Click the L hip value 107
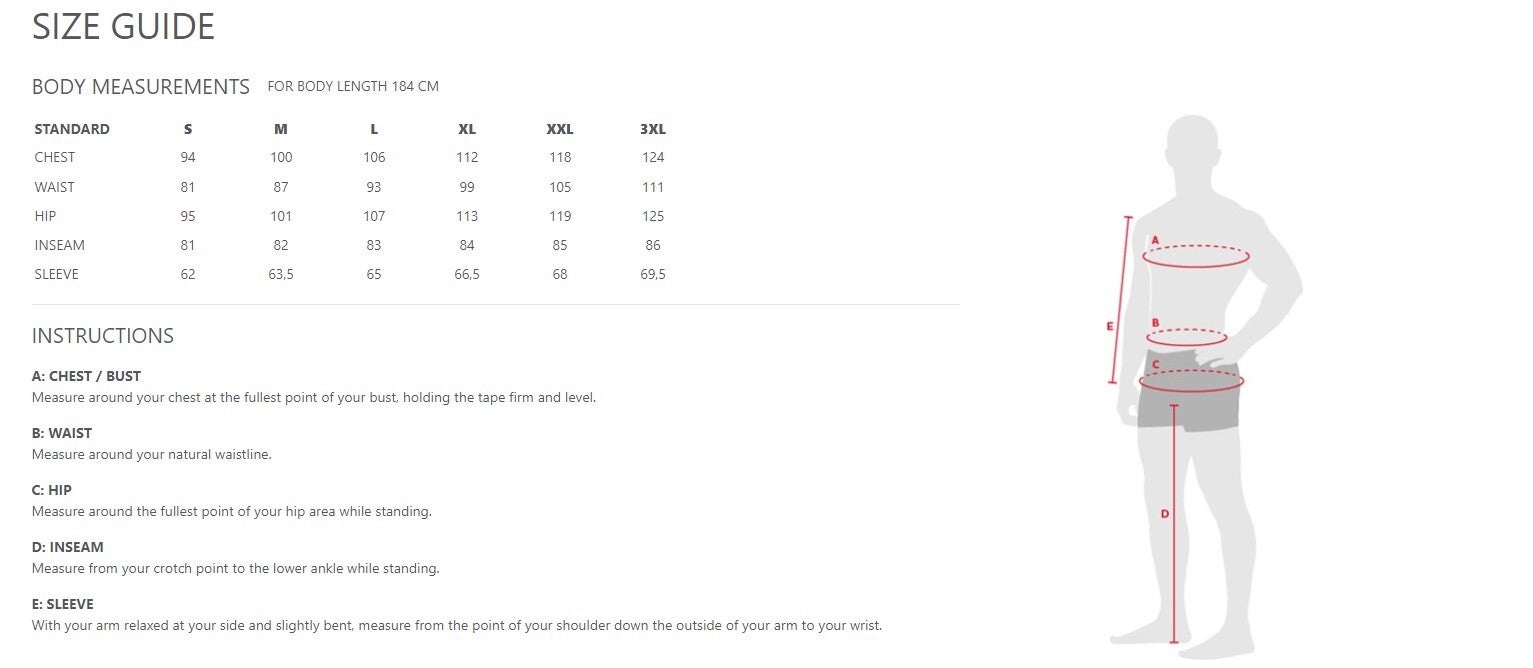 coord(374,216)
